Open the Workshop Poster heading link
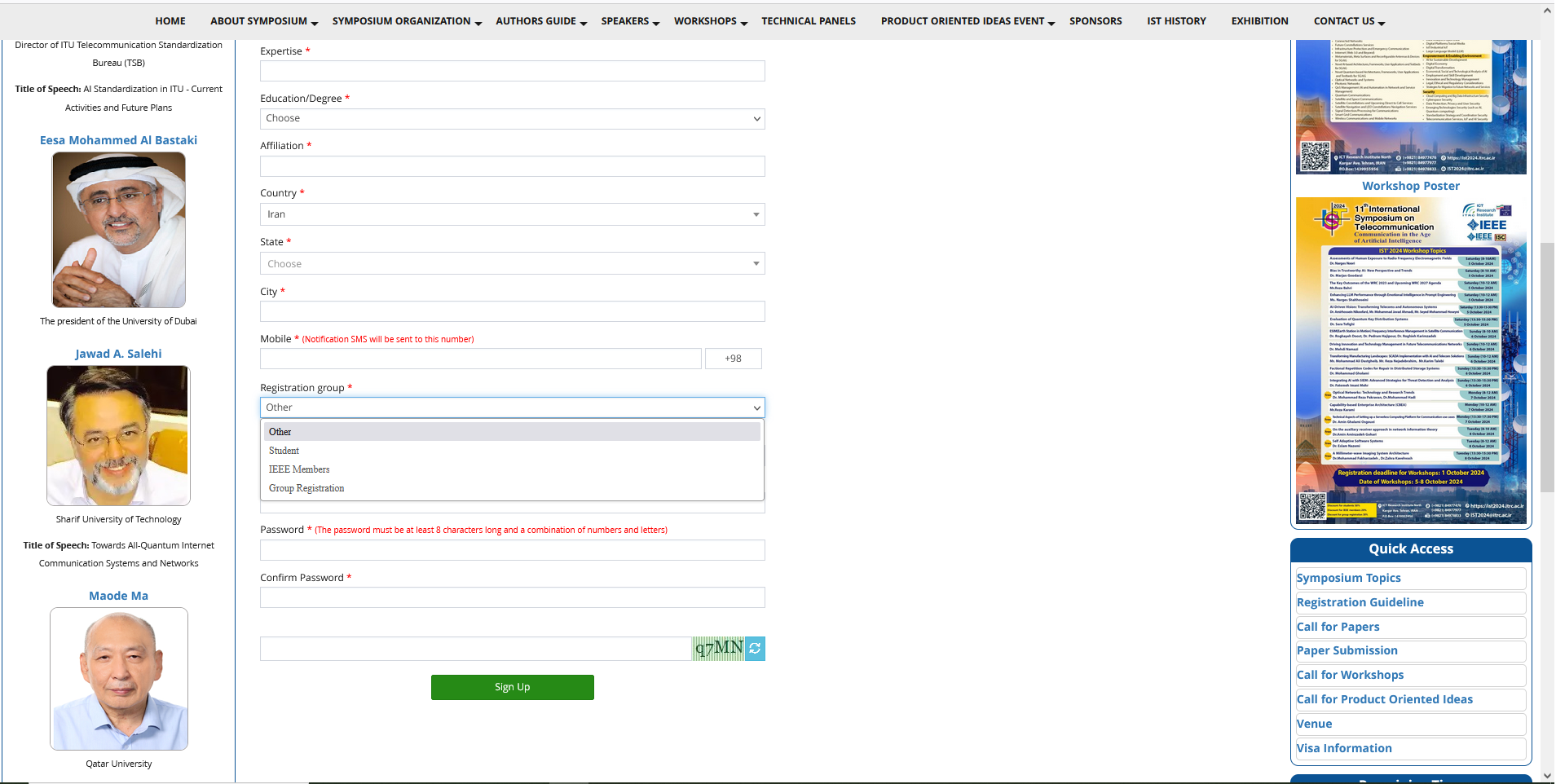This screenshot has width=1556, height=784. coord(1411,186)
